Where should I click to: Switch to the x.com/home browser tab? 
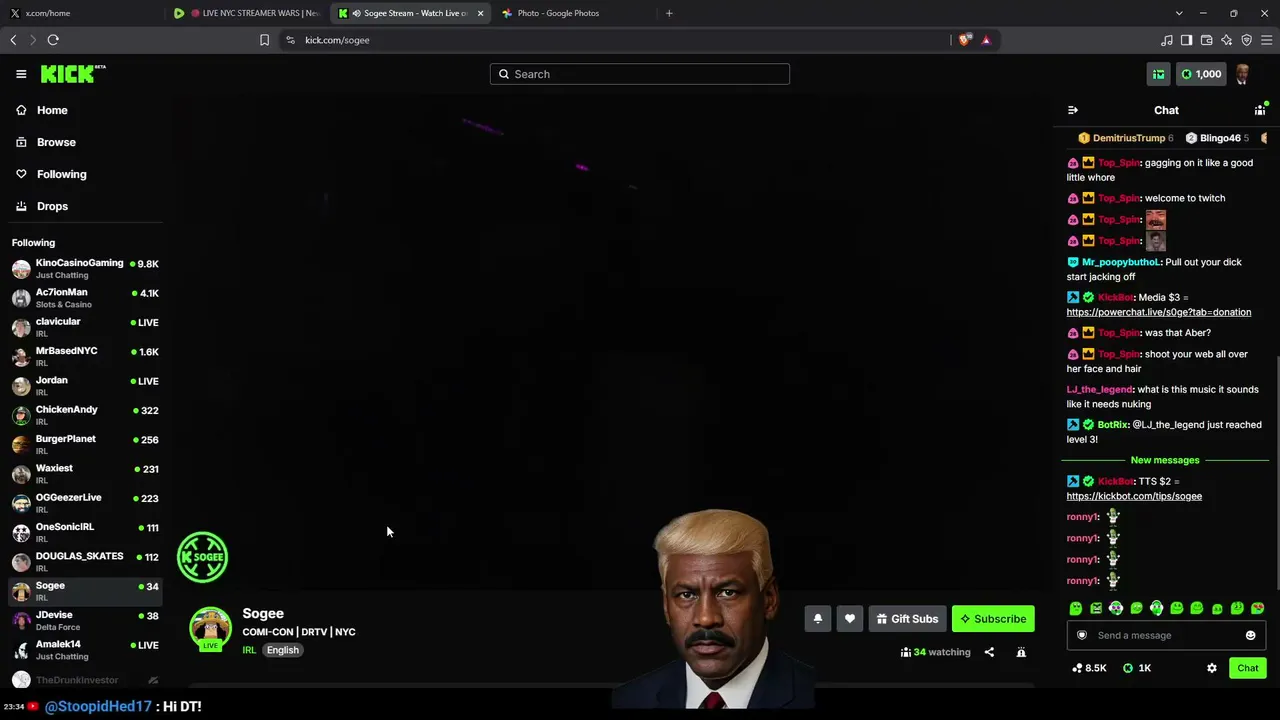click(82, 13)
